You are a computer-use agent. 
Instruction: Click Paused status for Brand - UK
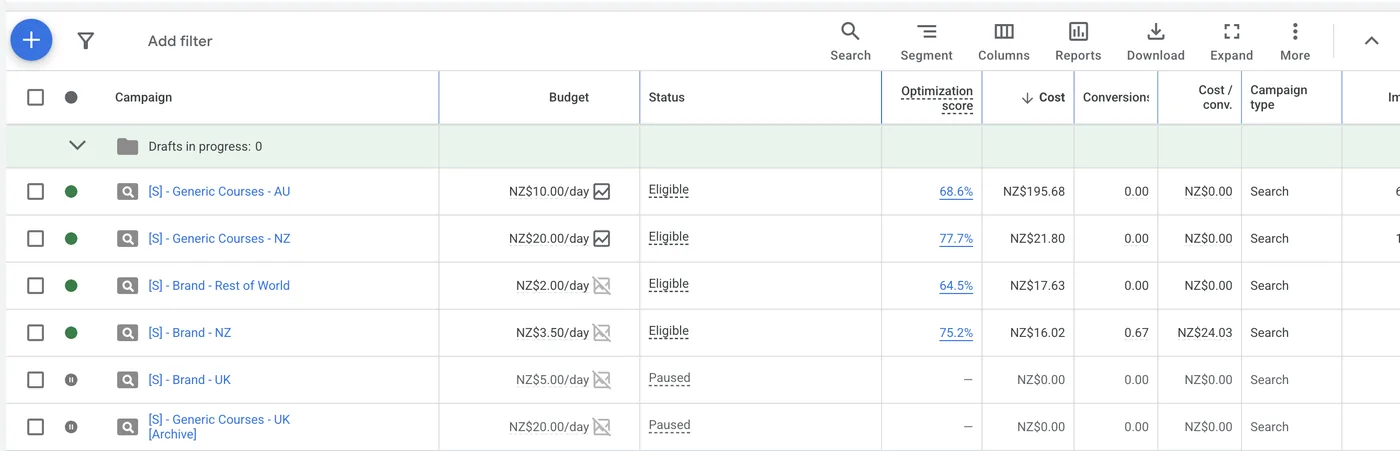[x=669, y=378]
